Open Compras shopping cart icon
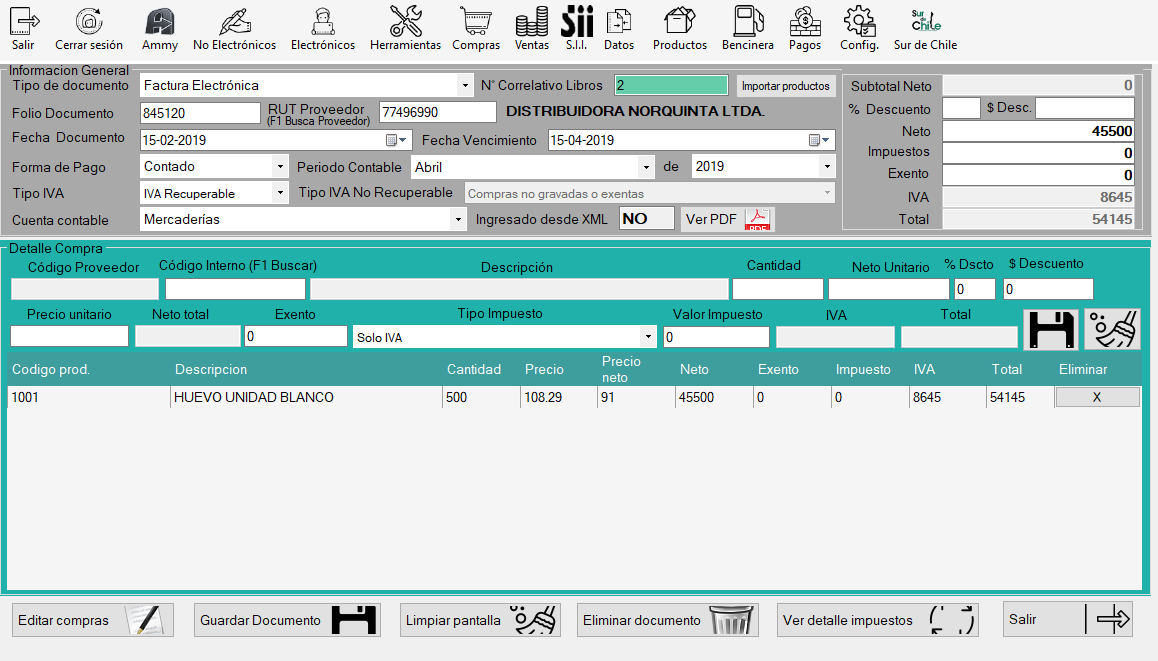Viewport: 1158px width, 661px height. click(476, 28)
